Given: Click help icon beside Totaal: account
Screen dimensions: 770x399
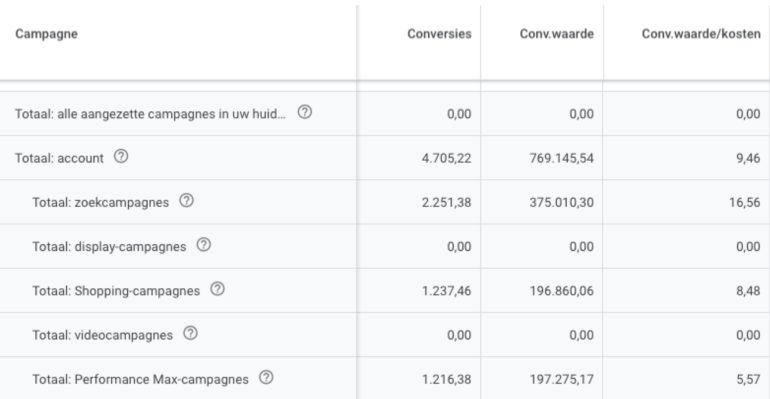Looking at the screenshot, I should (x=121, y=157).
